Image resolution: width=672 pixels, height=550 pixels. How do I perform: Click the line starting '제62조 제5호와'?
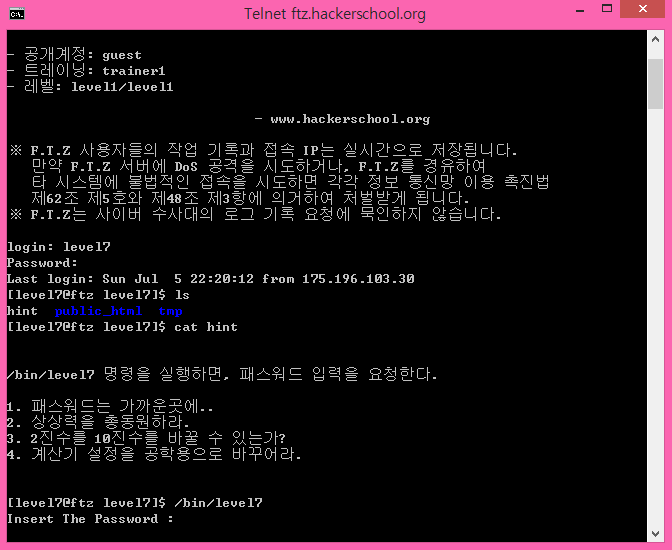click(250, 198)
